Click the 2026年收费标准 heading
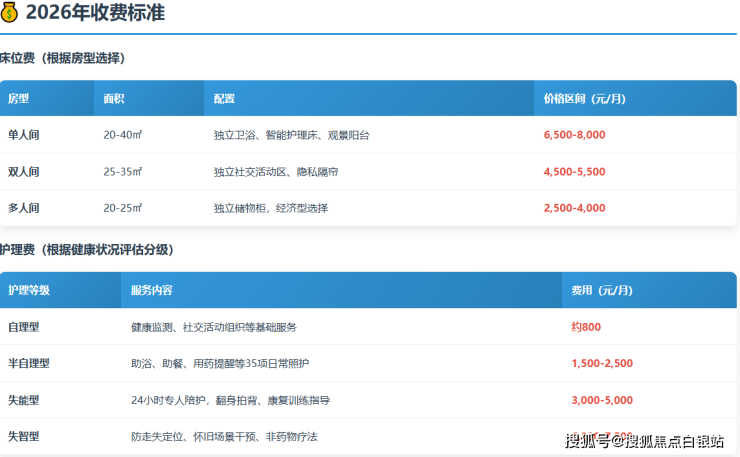Viewport: 740px width, 457px height. pyautogui.click(x=95, y=13)
